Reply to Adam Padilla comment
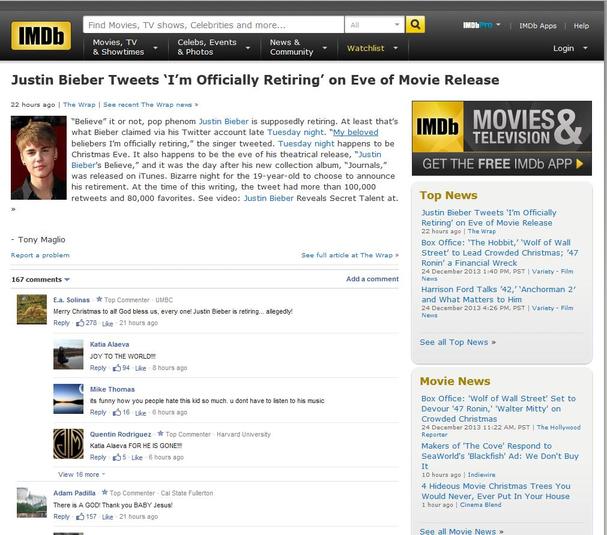 [61, 516]
